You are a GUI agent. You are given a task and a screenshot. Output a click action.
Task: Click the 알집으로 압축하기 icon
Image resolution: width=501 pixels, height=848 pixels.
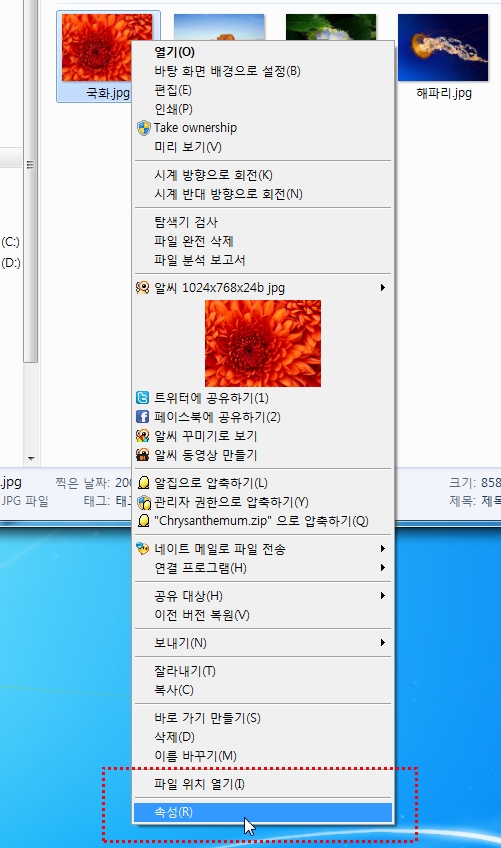(143, 482)
